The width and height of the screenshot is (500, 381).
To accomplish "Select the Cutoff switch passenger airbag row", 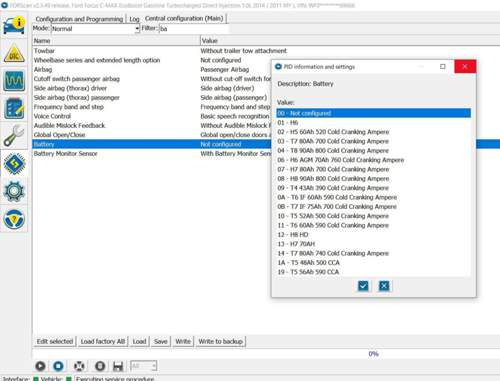I will point(152,79).
